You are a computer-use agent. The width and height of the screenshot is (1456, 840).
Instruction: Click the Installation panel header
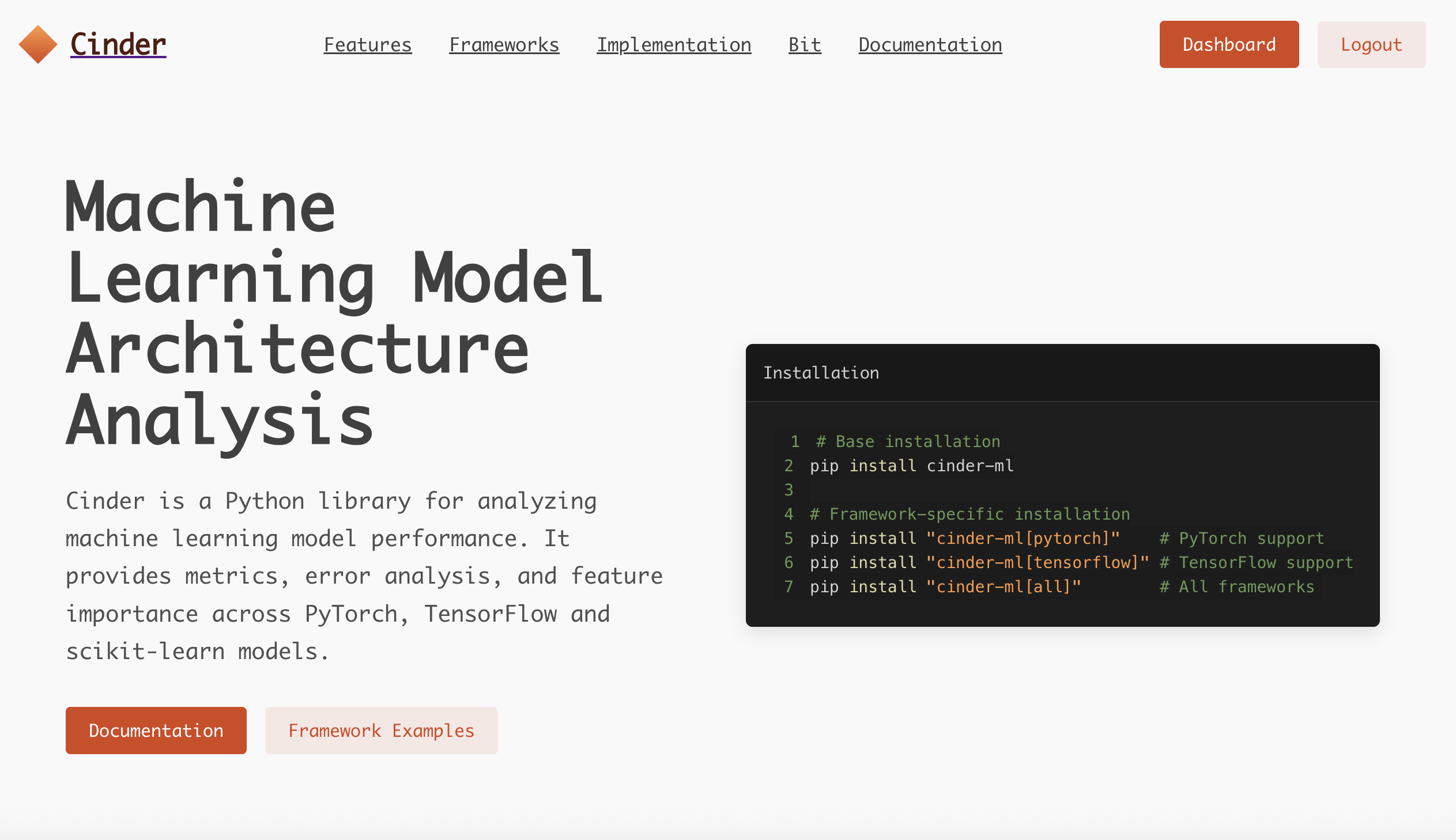822,372
